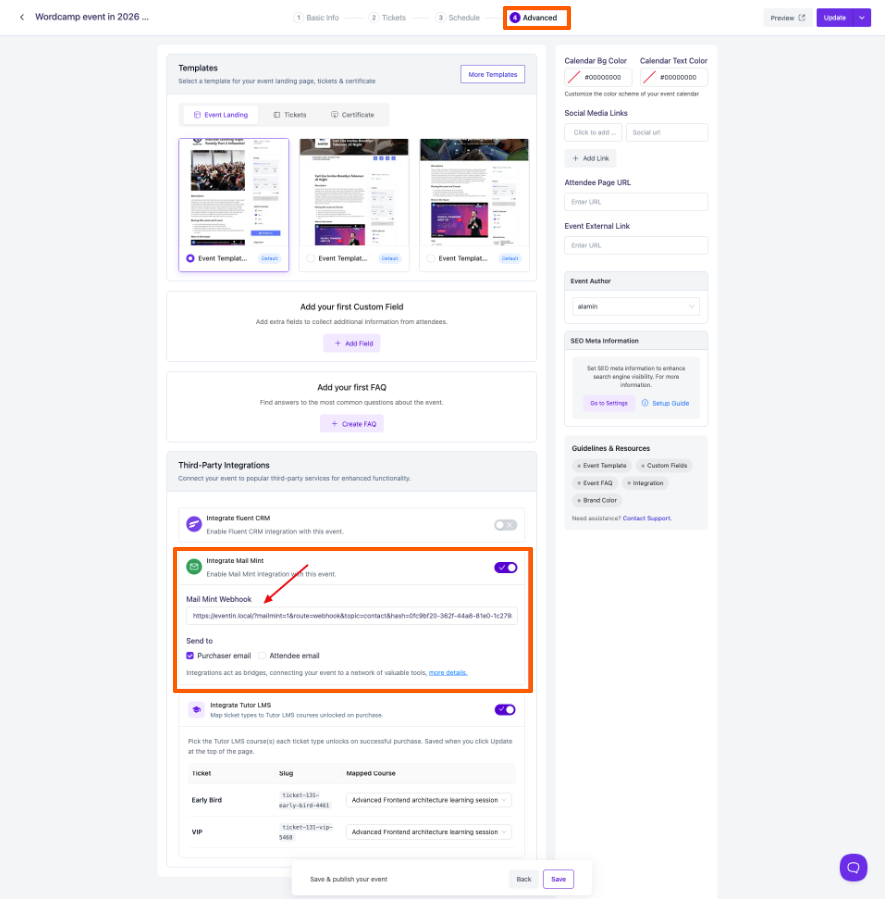This screenshot has height=899, width=885.
Task: Click the Setup Guide info icon
Action: (x=645, y=403)
